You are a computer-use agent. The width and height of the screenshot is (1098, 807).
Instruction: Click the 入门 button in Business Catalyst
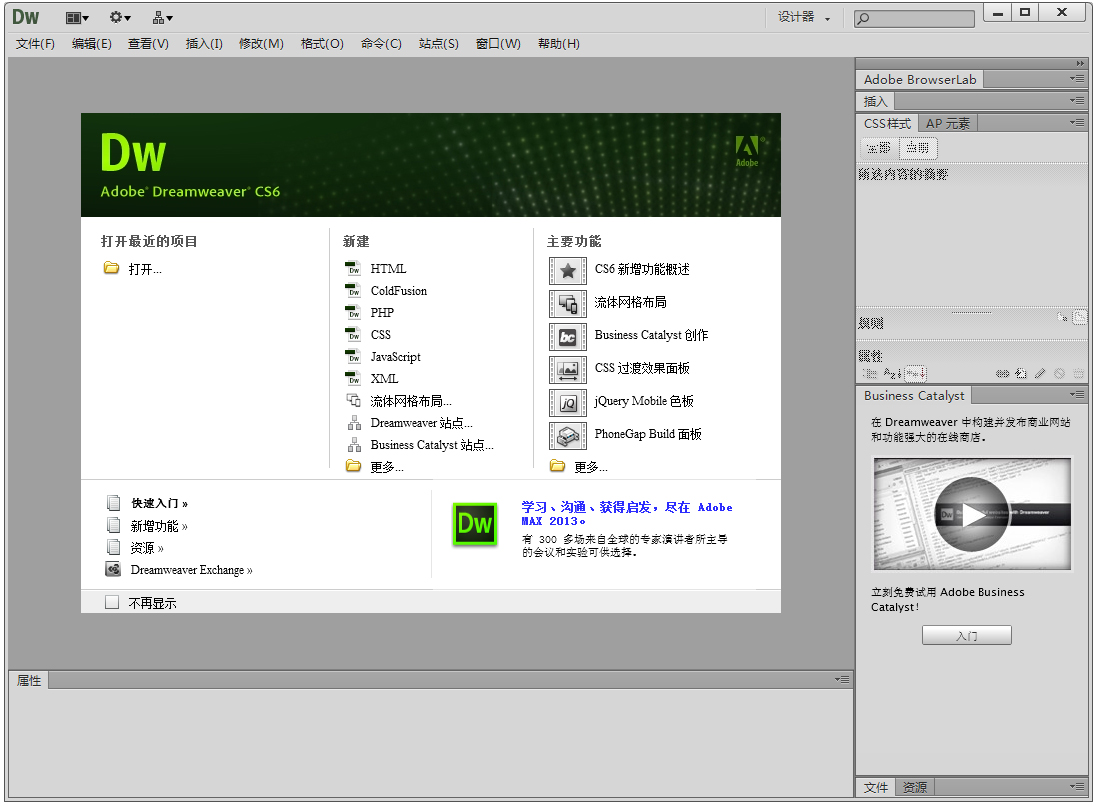pyautogui.click(x=966, y=635)
